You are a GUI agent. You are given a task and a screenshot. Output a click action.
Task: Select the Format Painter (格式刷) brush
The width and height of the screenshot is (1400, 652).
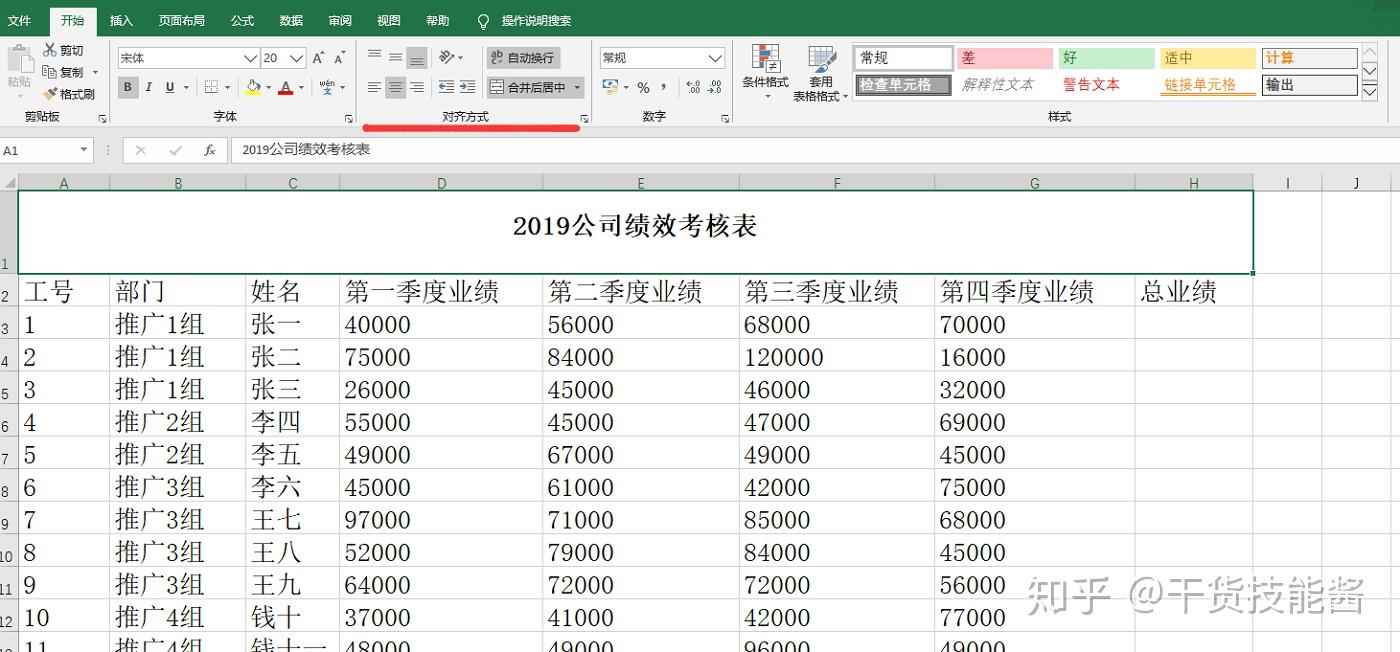(69, 94)
